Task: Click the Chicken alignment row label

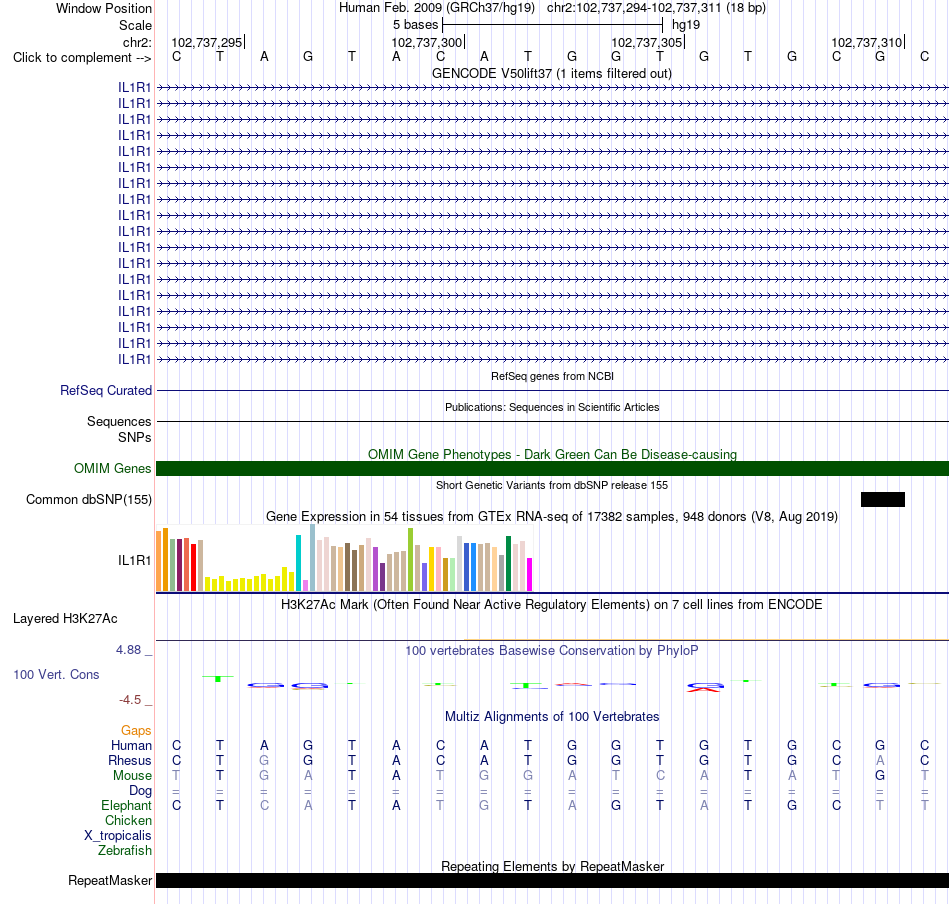Action: point(128,820)
